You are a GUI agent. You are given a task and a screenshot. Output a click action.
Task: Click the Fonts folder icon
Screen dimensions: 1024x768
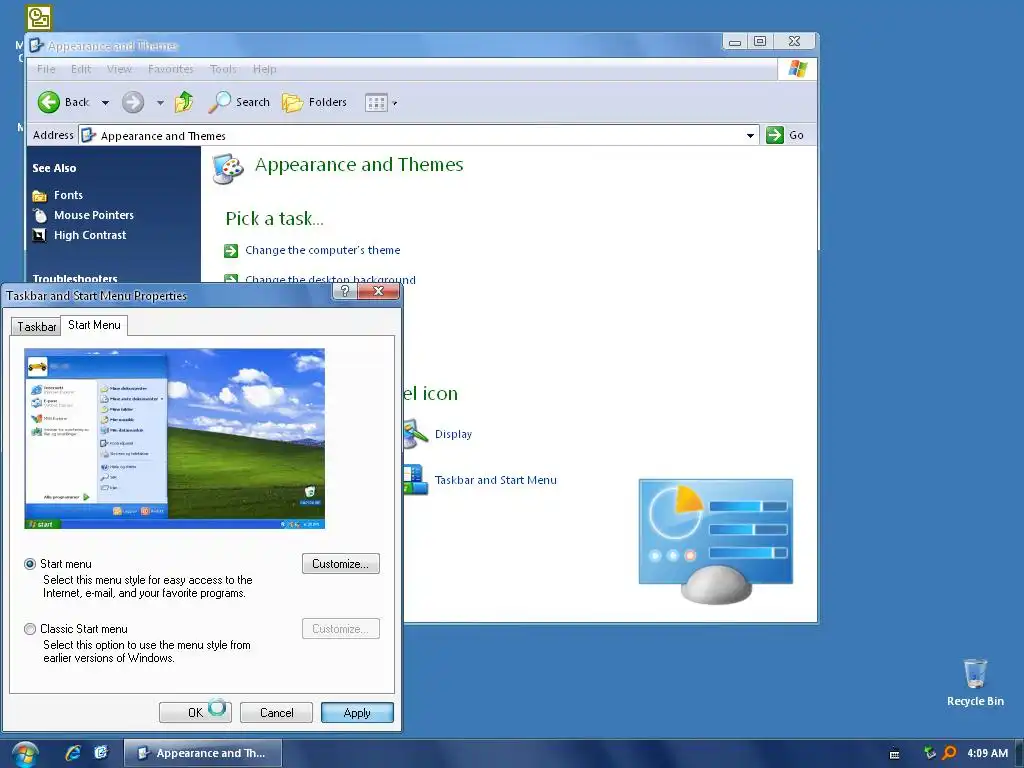click(40, 196)
